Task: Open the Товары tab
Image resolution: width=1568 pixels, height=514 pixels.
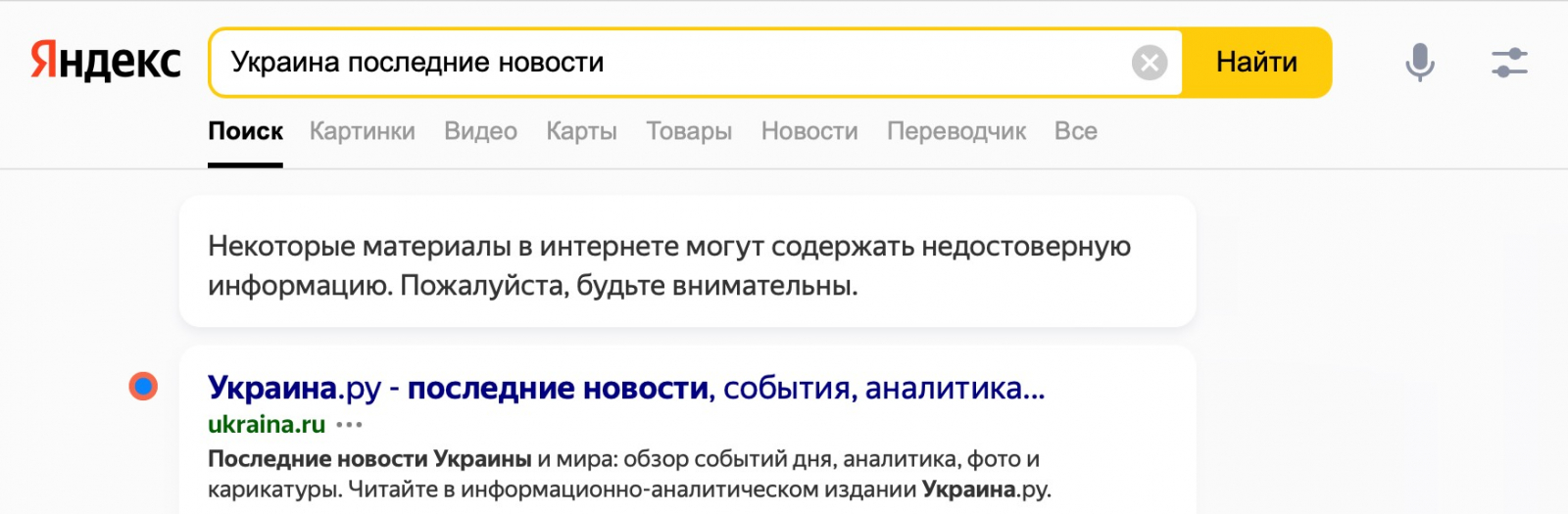Action: [x=689, y=131]
